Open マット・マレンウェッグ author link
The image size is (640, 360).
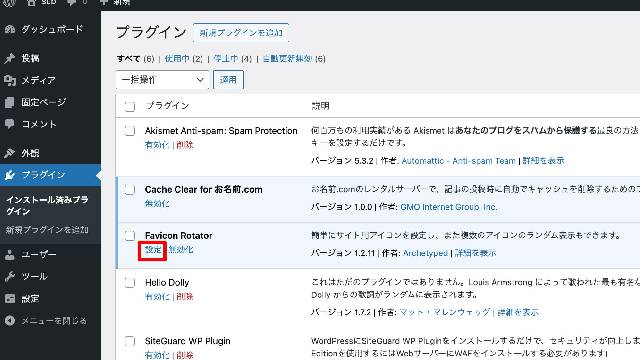coord(444,312)
